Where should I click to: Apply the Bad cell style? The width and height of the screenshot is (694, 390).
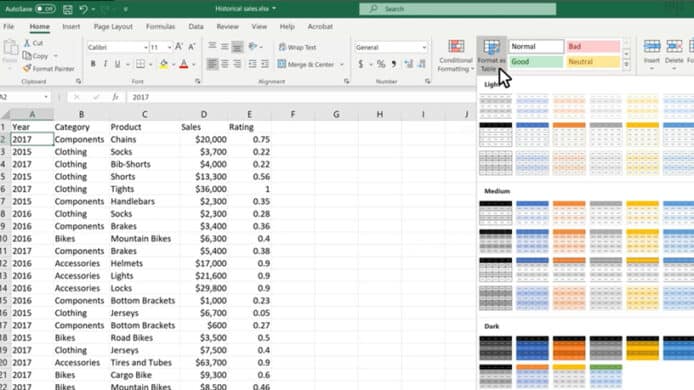pyautogui.click(x=593, y=46)
